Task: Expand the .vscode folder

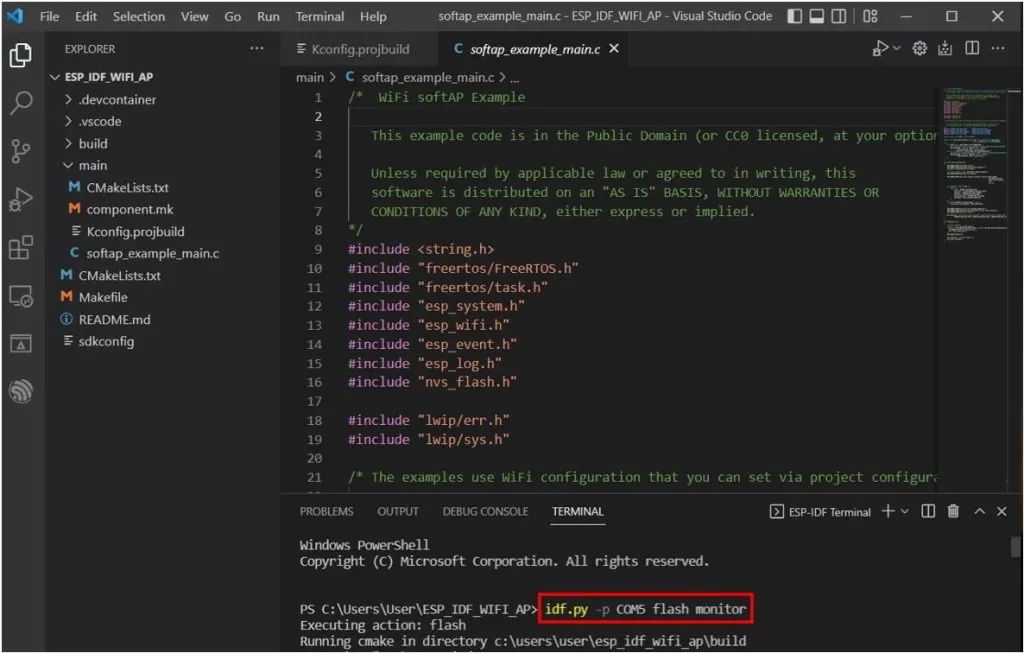Action: point(163,121)
